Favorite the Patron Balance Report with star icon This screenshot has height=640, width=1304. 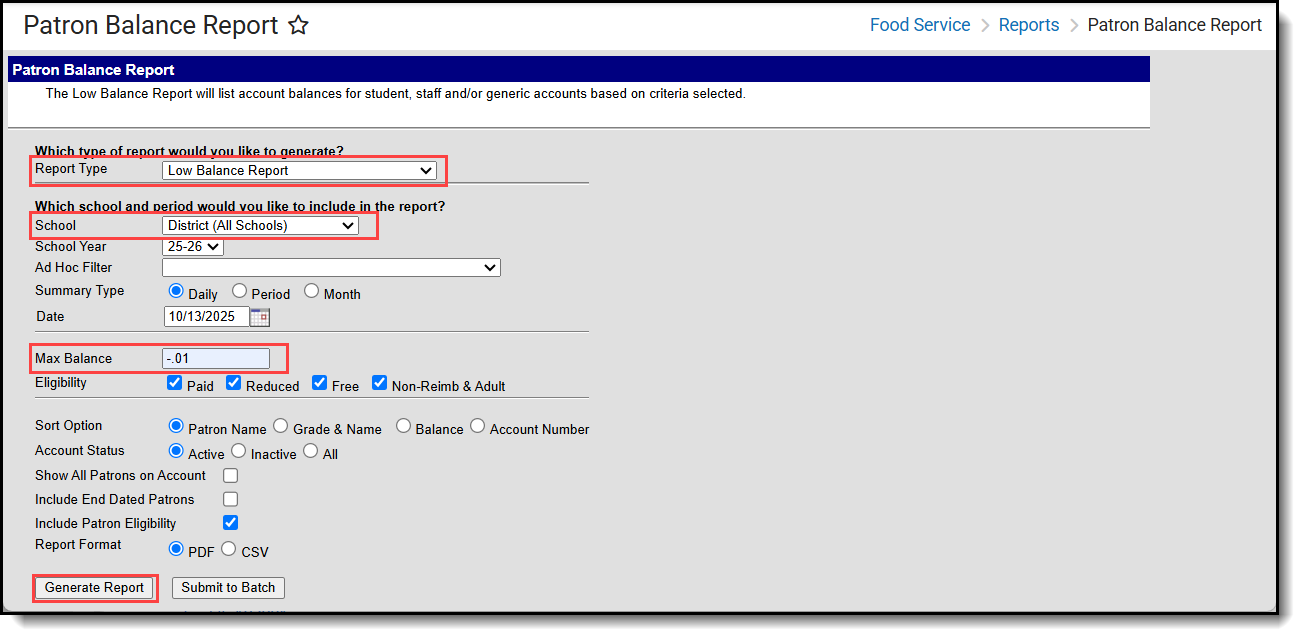(x=298, y=26)
